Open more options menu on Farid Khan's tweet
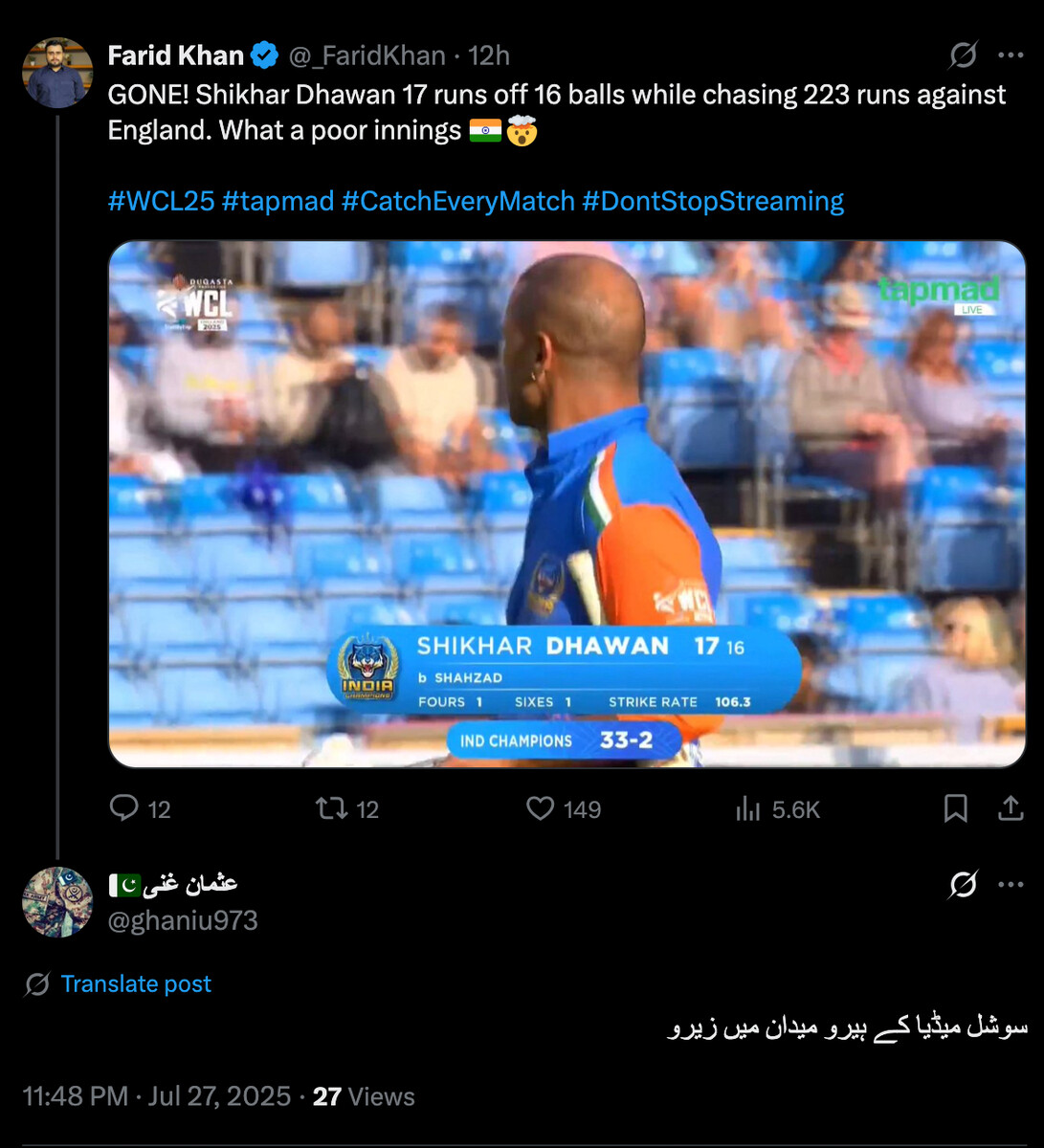1044x1148 pixels. [x=1011, y=55]
